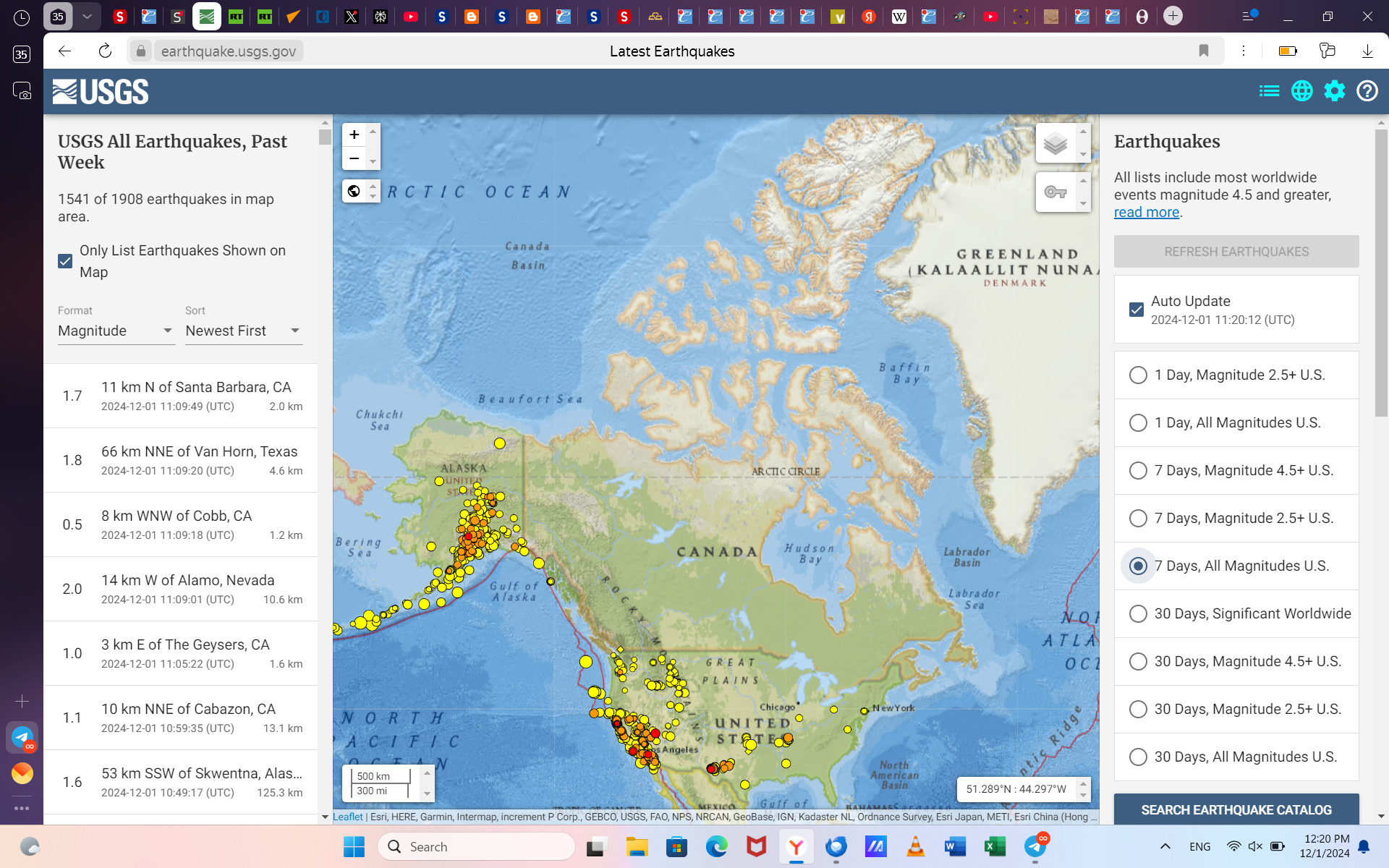Viewport: 1389px width, 868px height.
Task: Select the 14 km W of Alamo, Nevada entry
Action: tap(181, 589)
